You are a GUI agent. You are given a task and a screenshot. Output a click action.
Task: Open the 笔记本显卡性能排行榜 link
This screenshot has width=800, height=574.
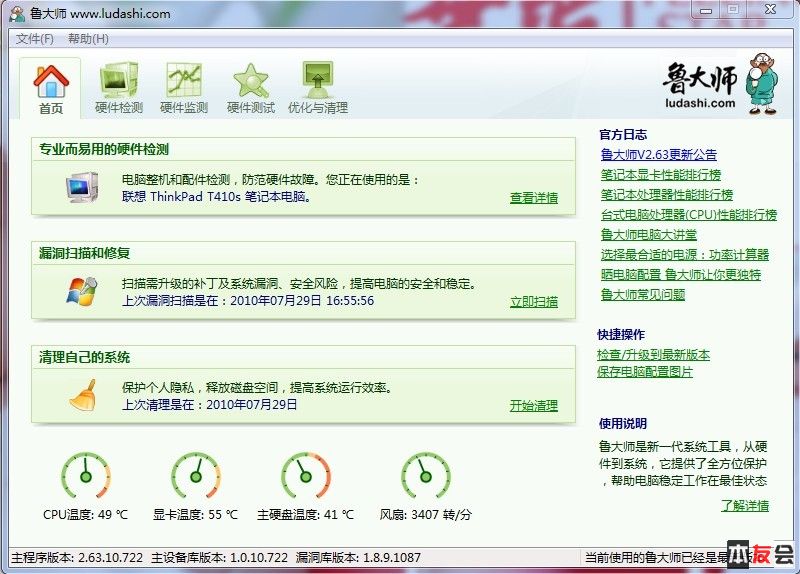[x=661, y=175]
